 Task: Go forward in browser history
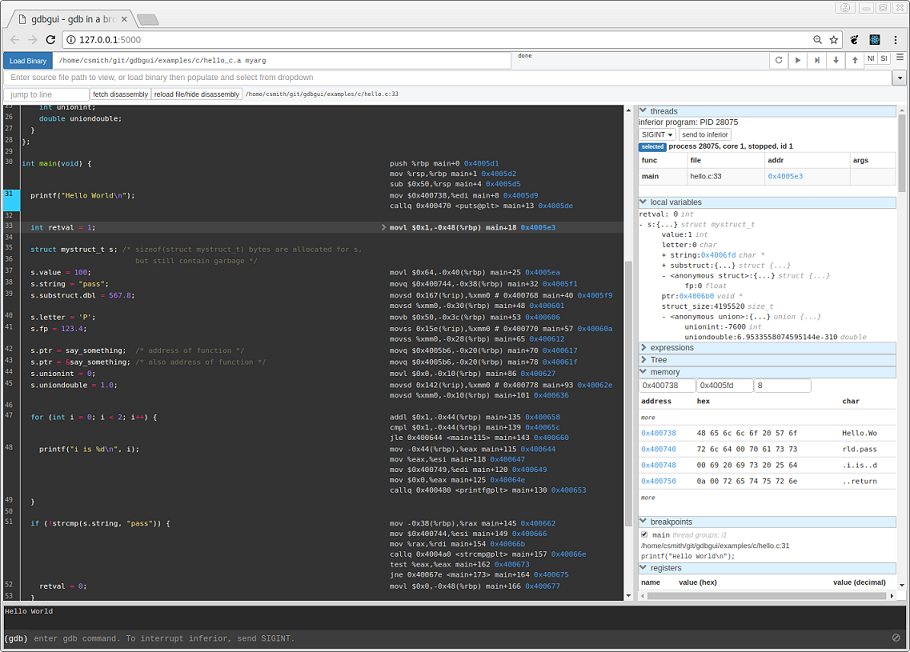pyautogui.click(x=32, y=39)
